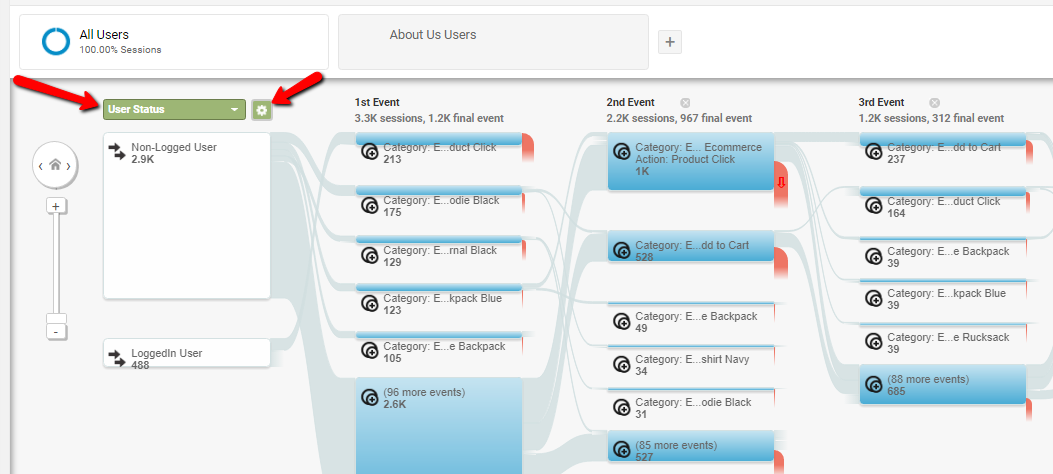This screenshot has width=1053, height=474.
Task: Expand the 'shirt Navy' 34 node icon
Action: (x=622, y=364)
